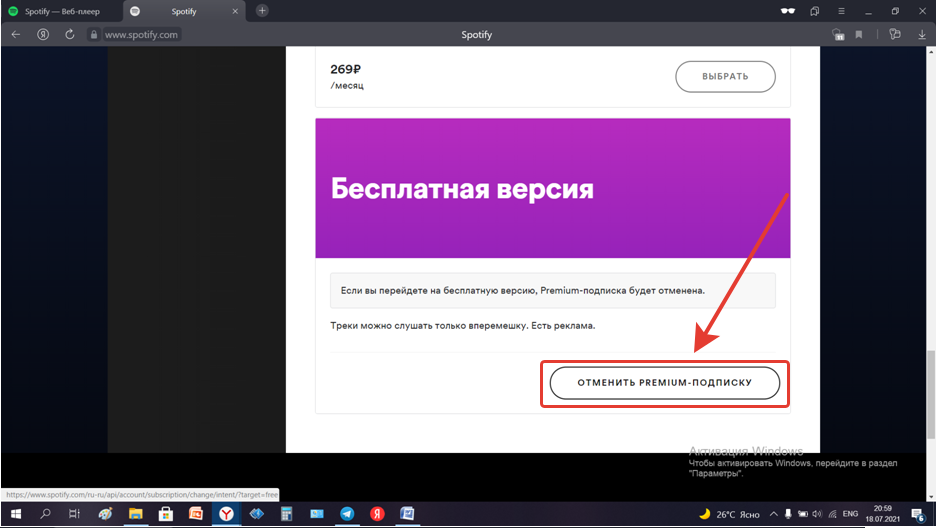The height and width of the screenshot is (528, 936).
Task: Click the www.spotify.com address field
Action: click(141, 34)
